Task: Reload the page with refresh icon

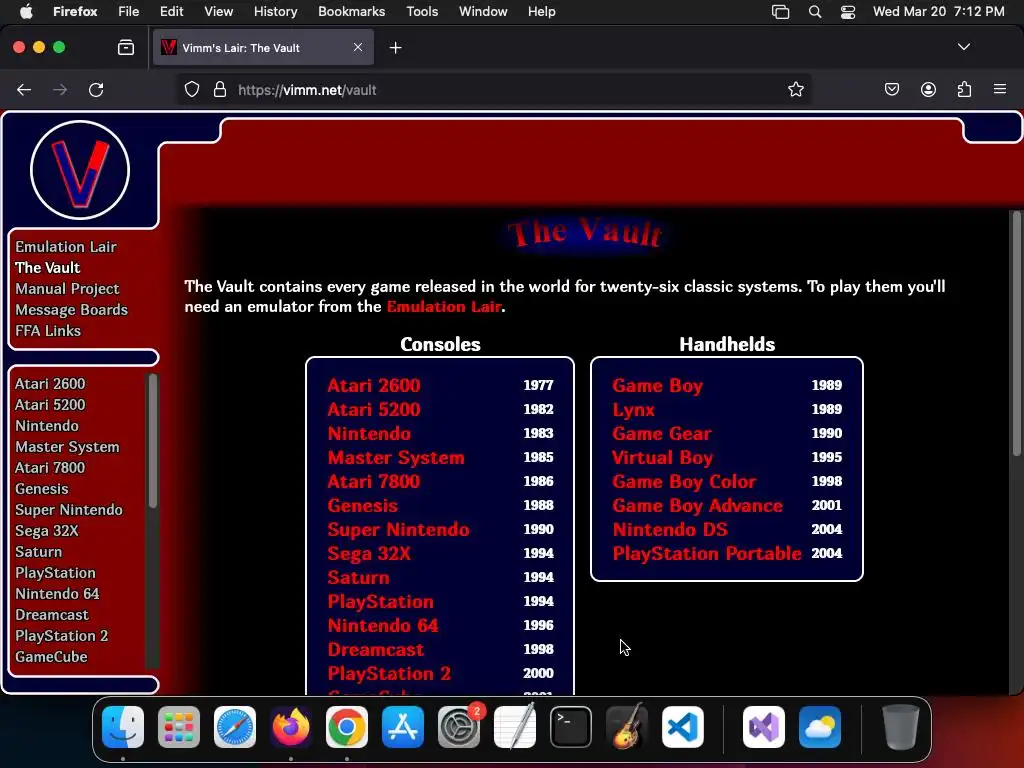Action: pos(96,90)
